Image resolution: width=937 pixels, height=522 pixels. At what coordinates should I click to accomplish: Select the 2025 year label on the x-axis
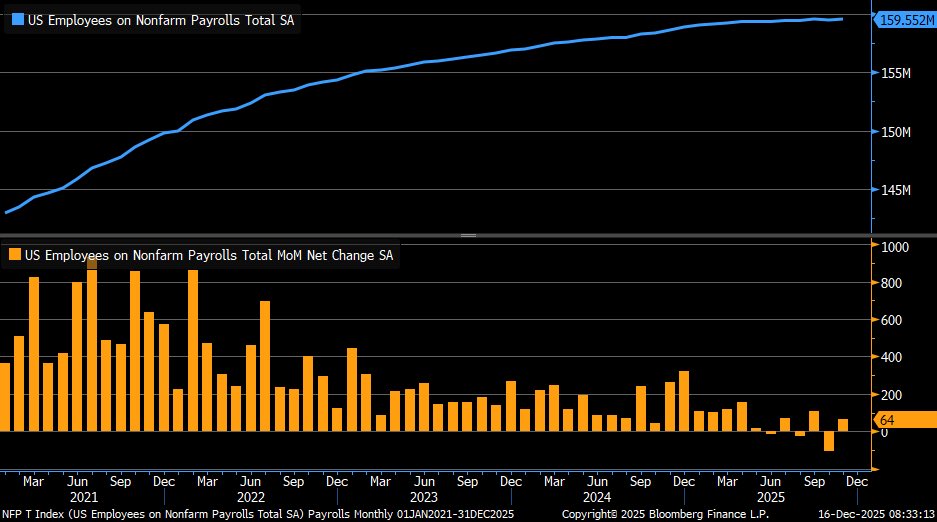770,496
